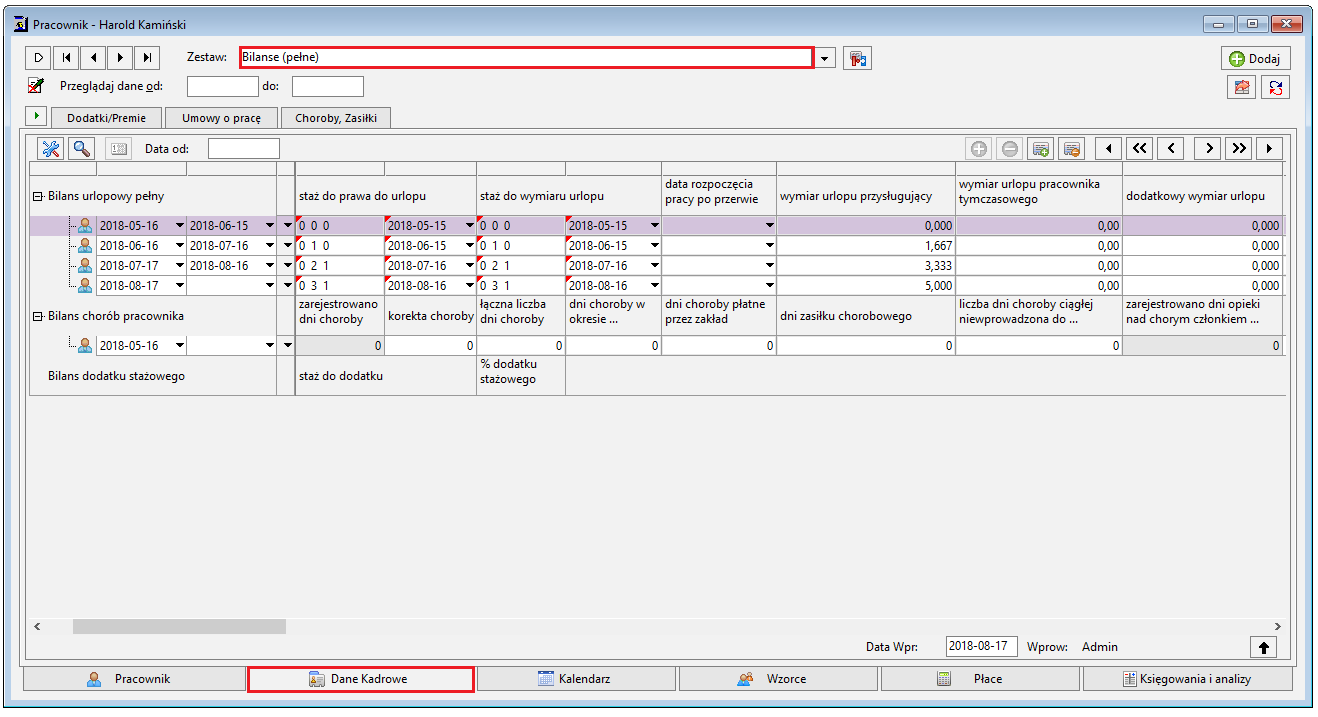
Task: Click the Dodaj button
Action: point(1255,58)
